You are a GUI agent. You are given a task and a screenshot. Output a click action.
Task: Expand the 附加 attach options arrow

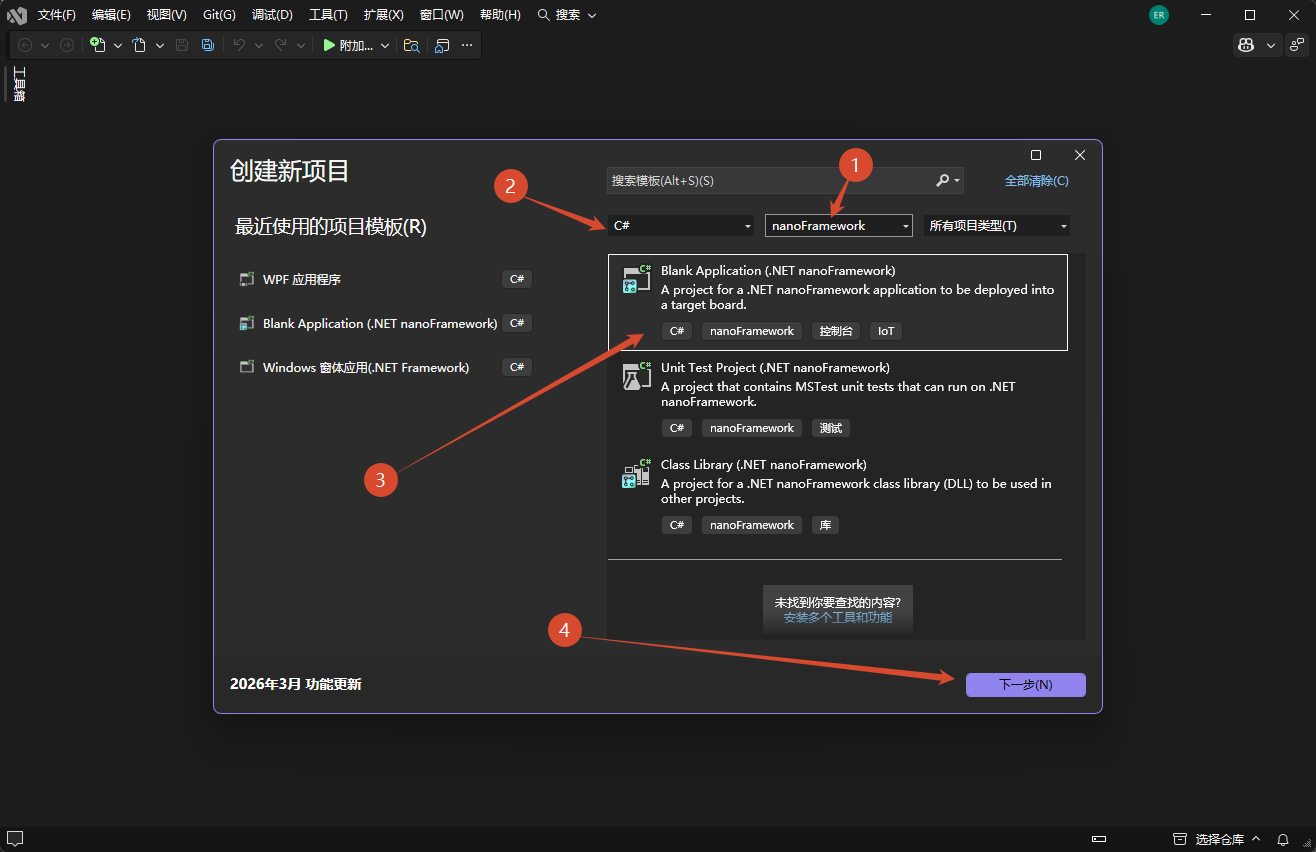point(385,45)
